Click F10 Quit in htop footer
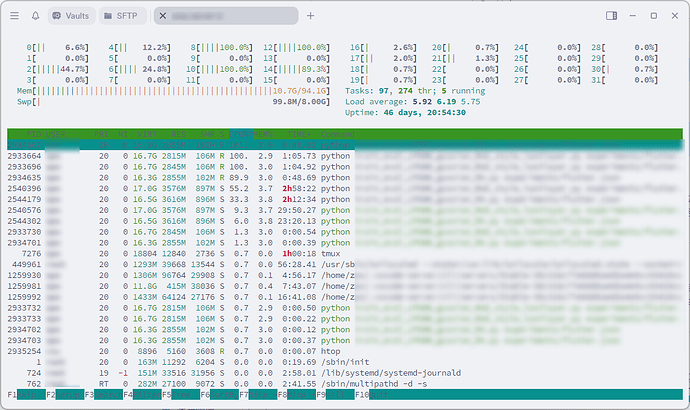The image size is (690, 410). (372, 395)
